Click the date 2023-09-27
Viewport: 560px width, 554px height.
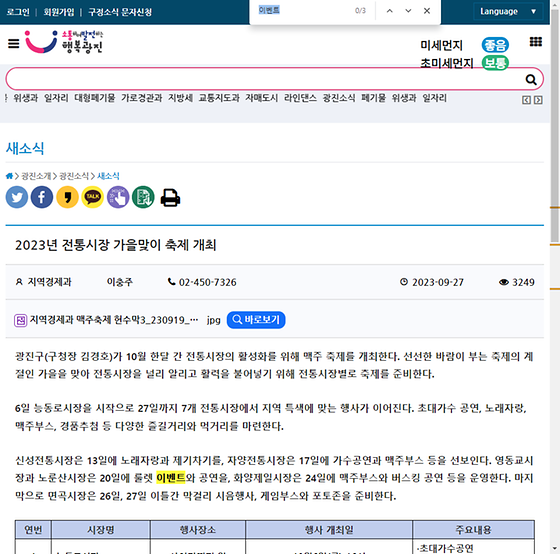438,282
